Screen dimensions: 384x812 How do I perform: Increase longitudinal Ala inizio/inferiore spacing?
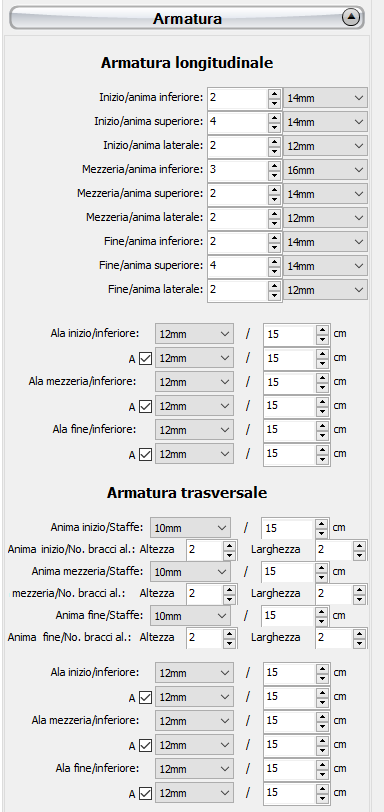(x=322, y=329)
